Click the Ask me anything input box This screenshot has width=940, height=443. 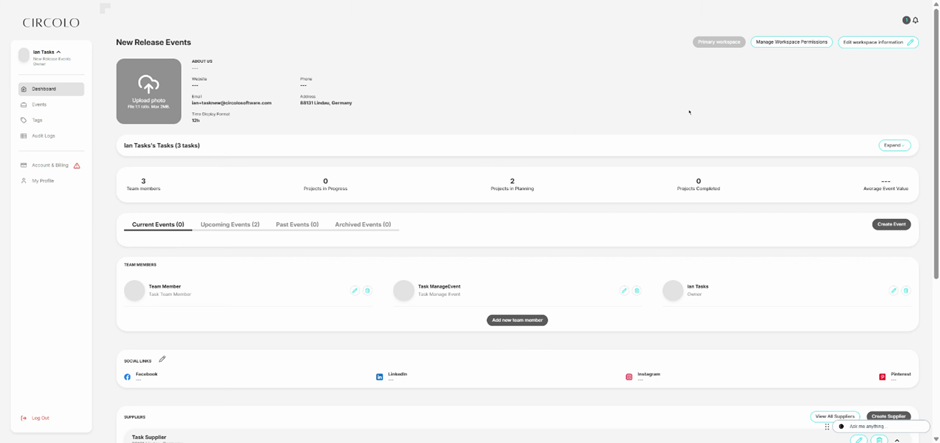885,426
